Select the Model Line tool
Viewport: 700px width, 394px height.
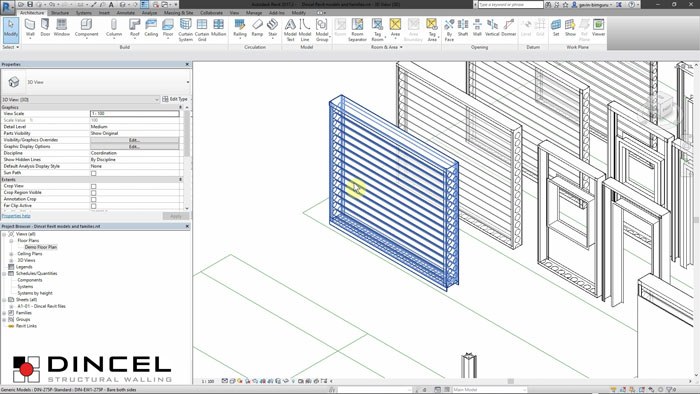[305, 30]
